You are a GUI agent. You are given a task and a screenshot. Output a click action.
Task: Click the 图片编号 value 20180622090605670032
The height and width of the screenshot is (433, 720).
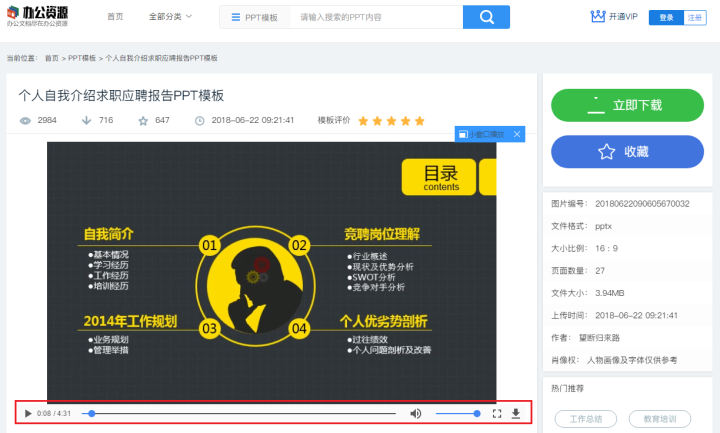point(642,203)
